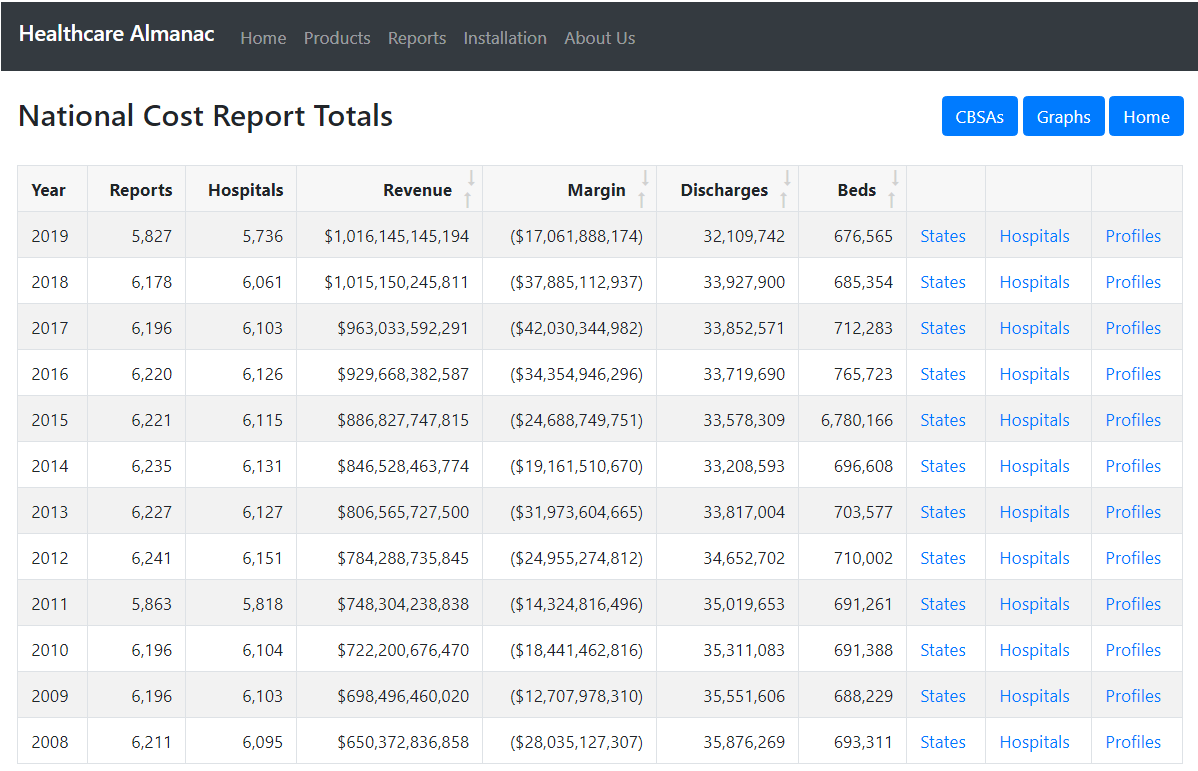Open Profiles link for 2019

click(x=1133, y=236)
